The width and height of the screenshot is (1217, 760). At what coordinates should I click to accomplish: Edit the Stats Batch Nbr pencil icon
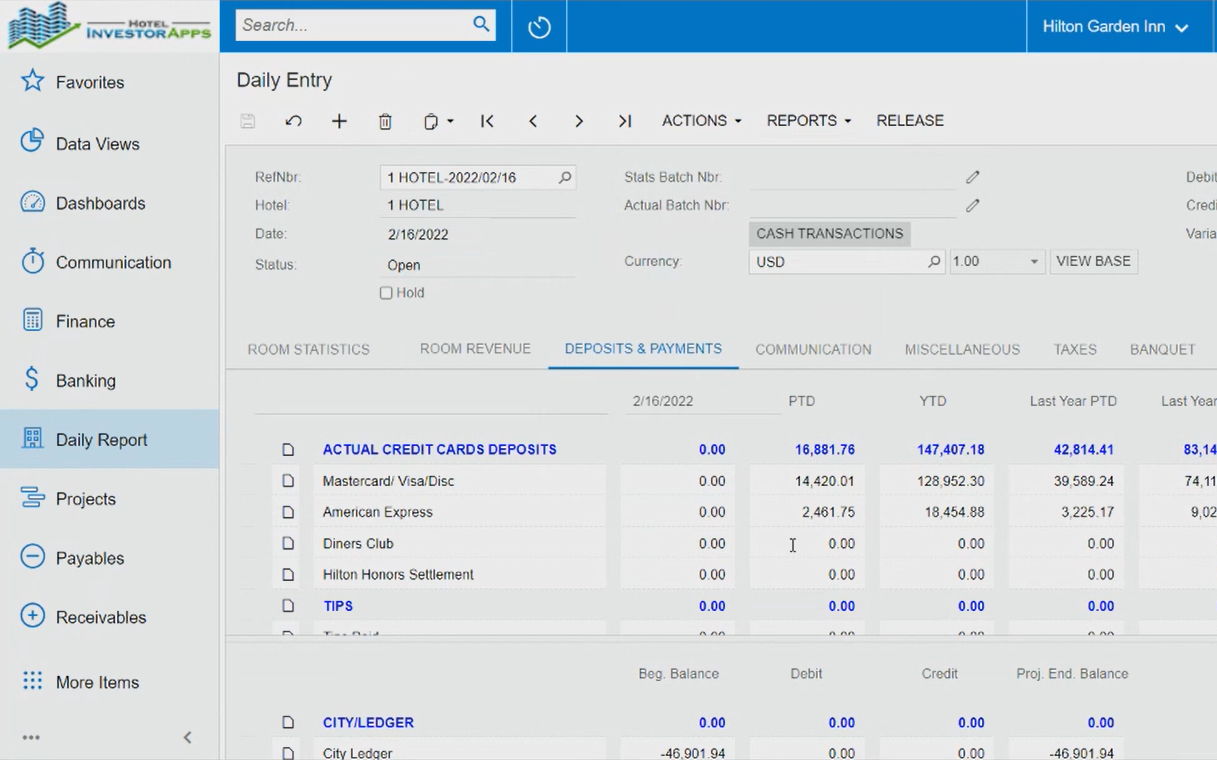click(x=972, y=177)
